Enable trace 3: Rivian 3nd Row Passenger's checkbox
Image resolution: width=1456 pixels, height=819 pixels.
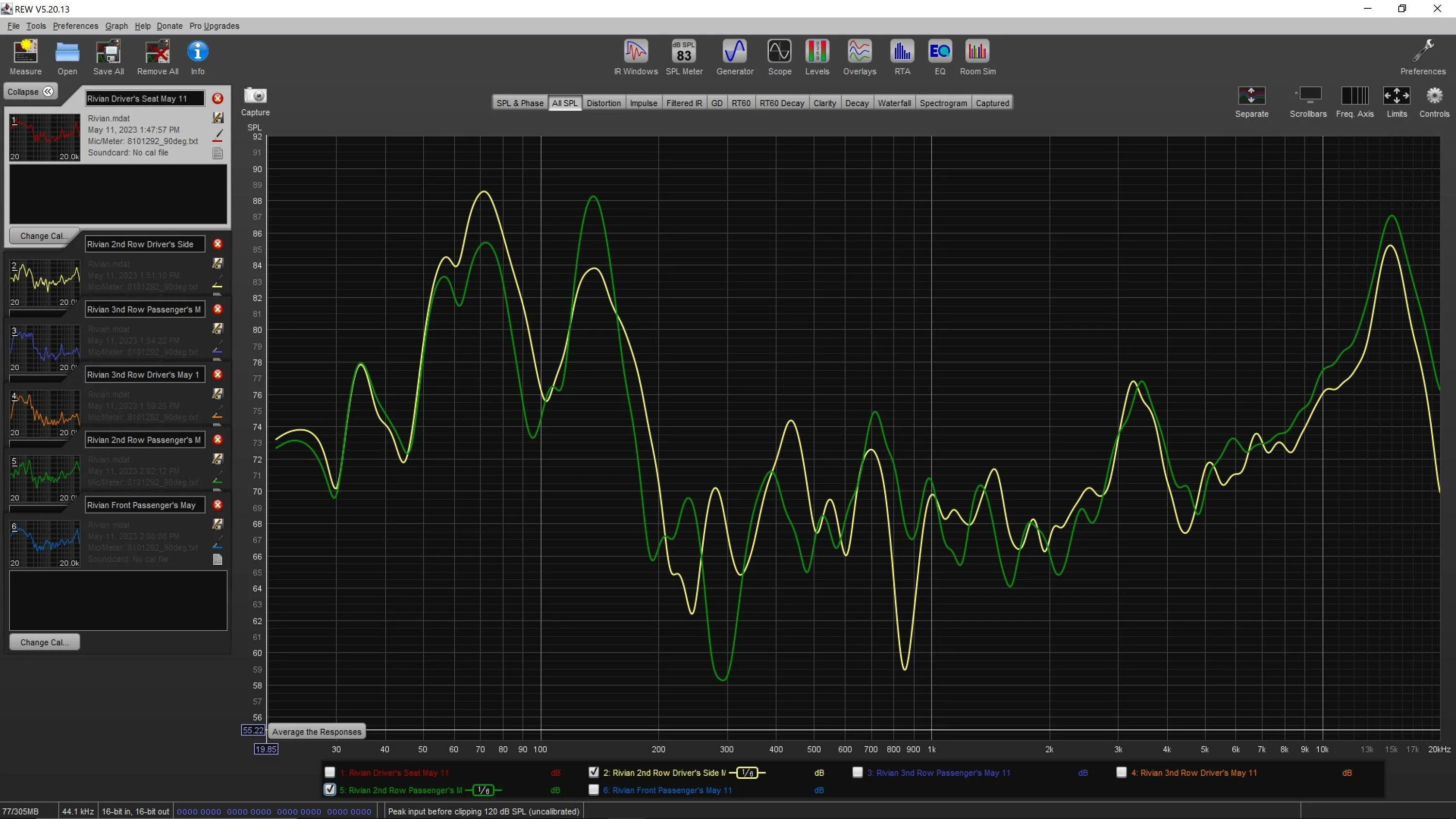click(858, 772)
